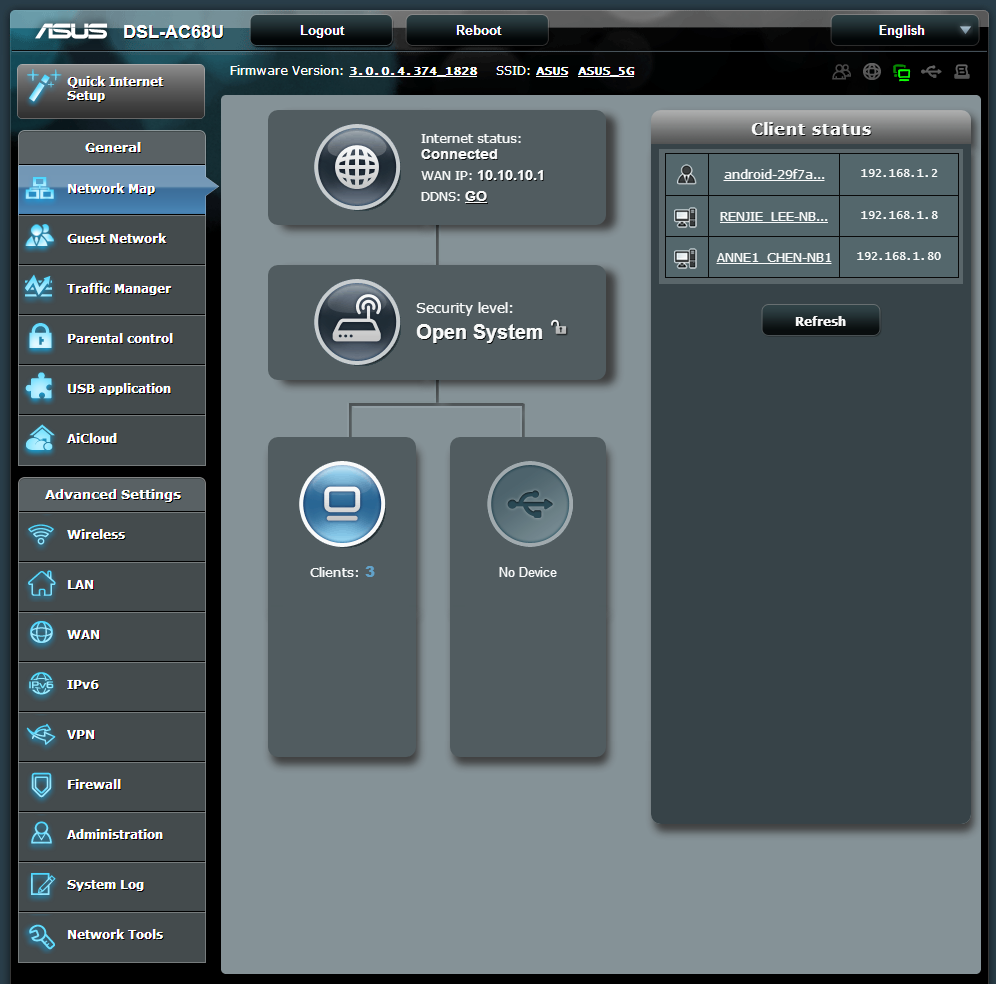Open Quick Internet Setup wizard
996x984 pixels.
coord(111,91)
